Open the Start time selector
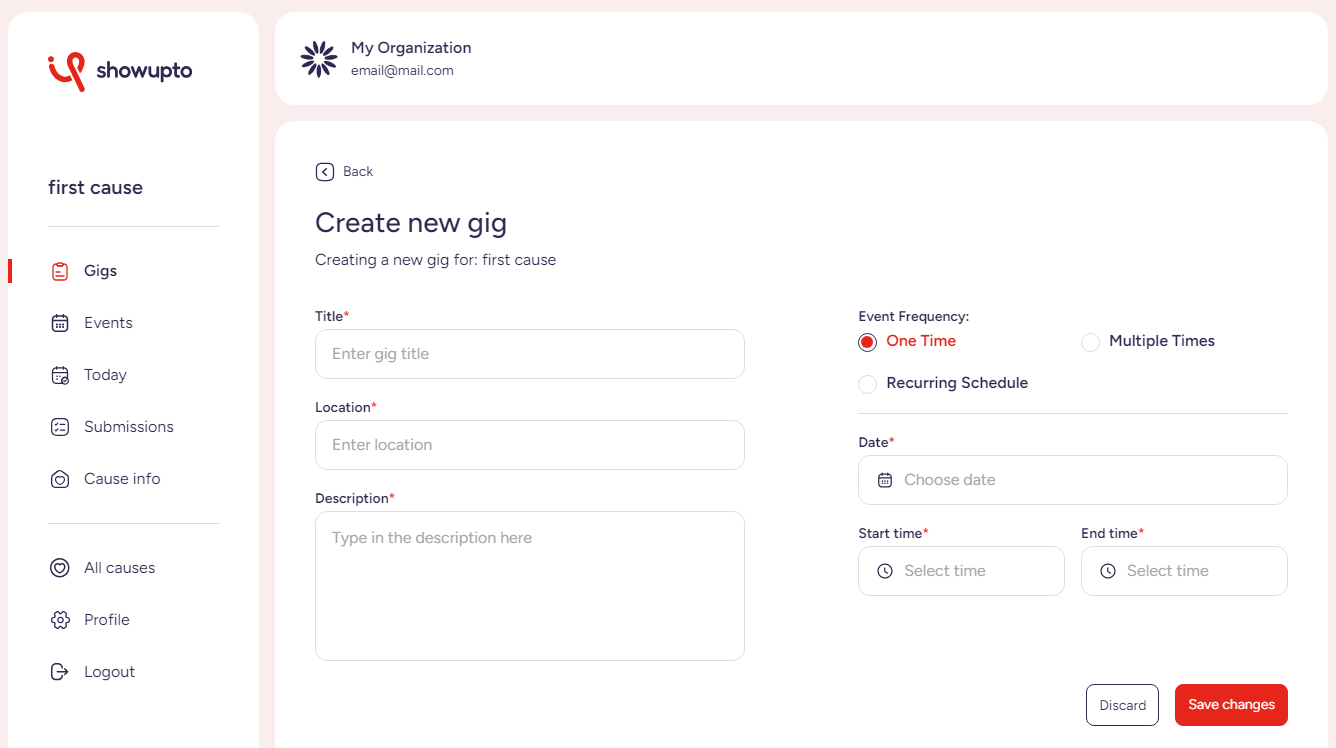The height and width of the screenshot is (748, 1336). (961, 571)
